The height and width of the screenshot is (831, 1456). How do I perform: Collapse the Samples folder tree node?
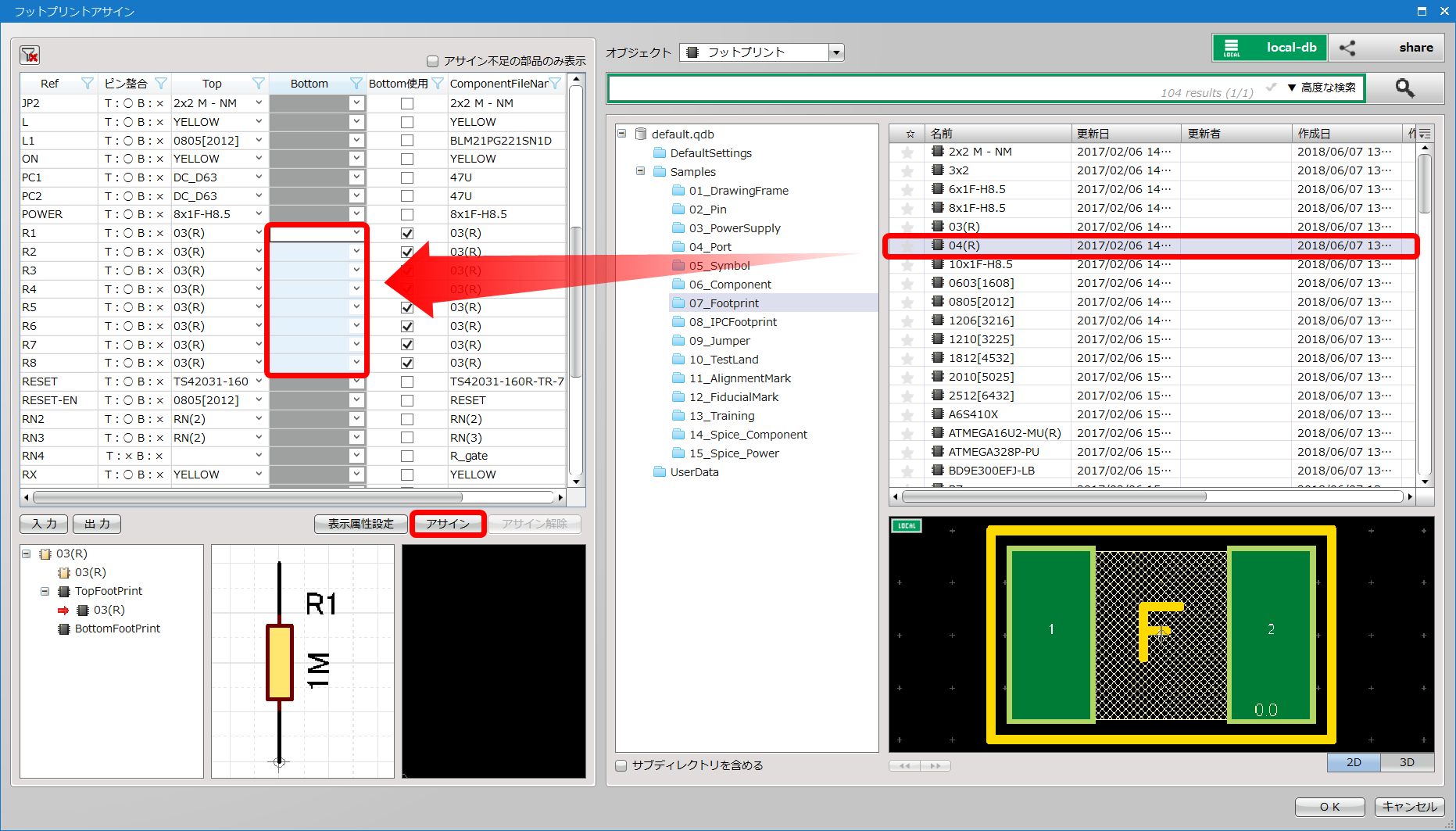point(640,171)
